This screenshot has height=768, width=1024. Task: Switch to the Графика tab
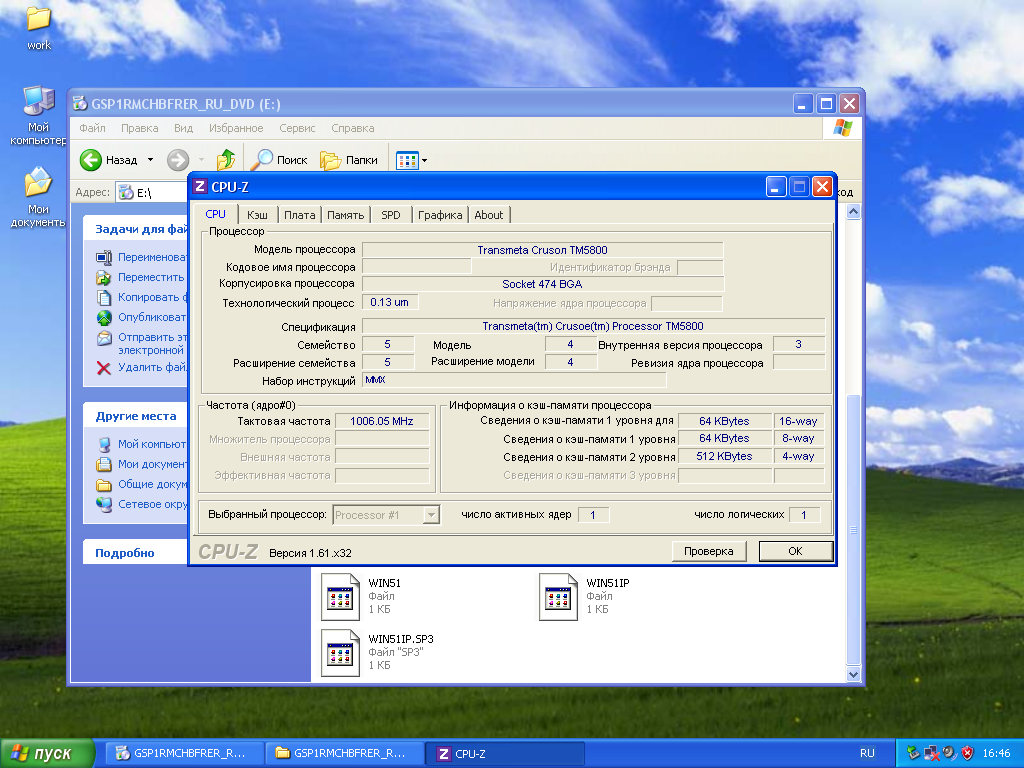point(440,215)
